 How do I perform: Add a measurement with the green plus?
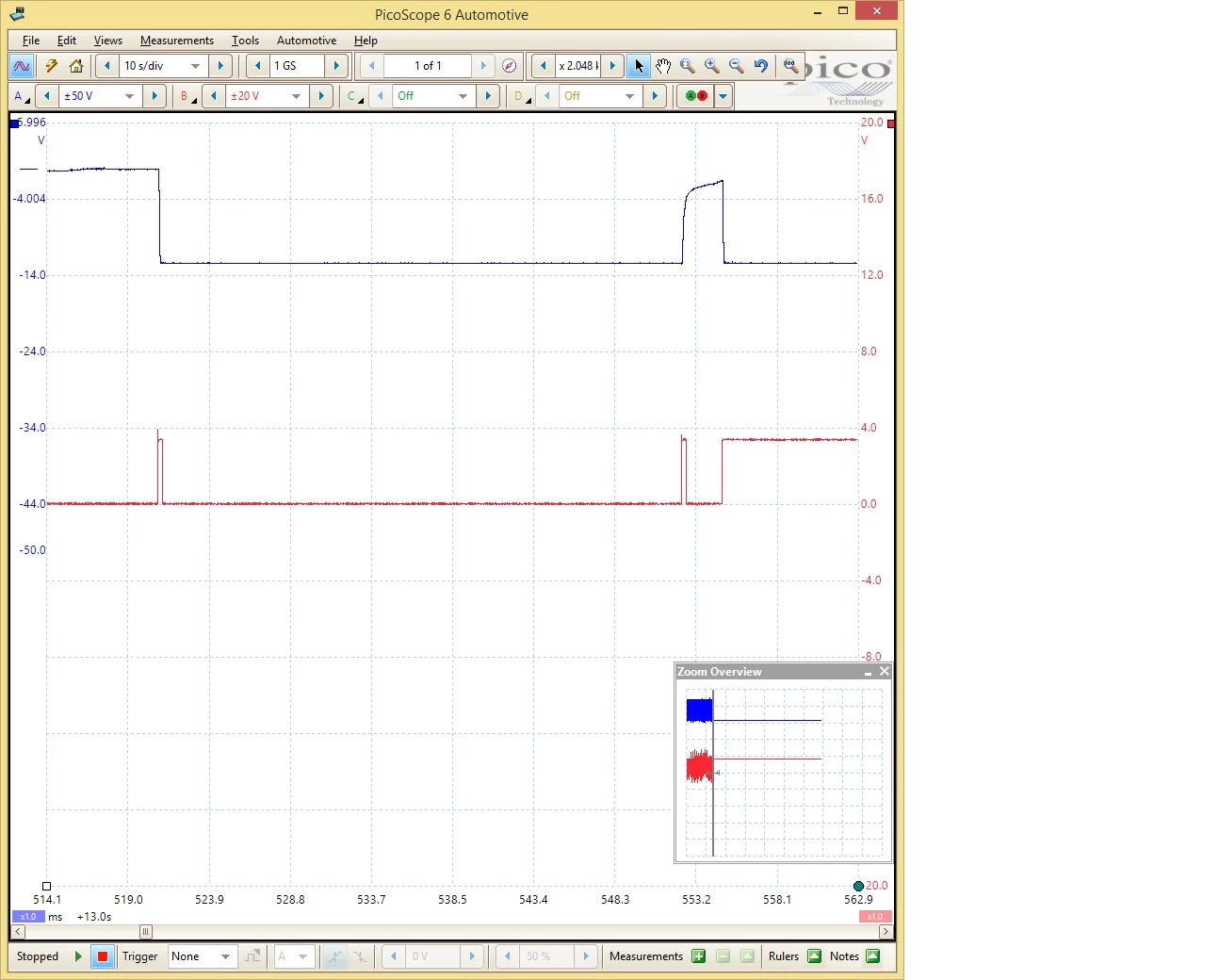pyautogui.click(x=699, y=956)
